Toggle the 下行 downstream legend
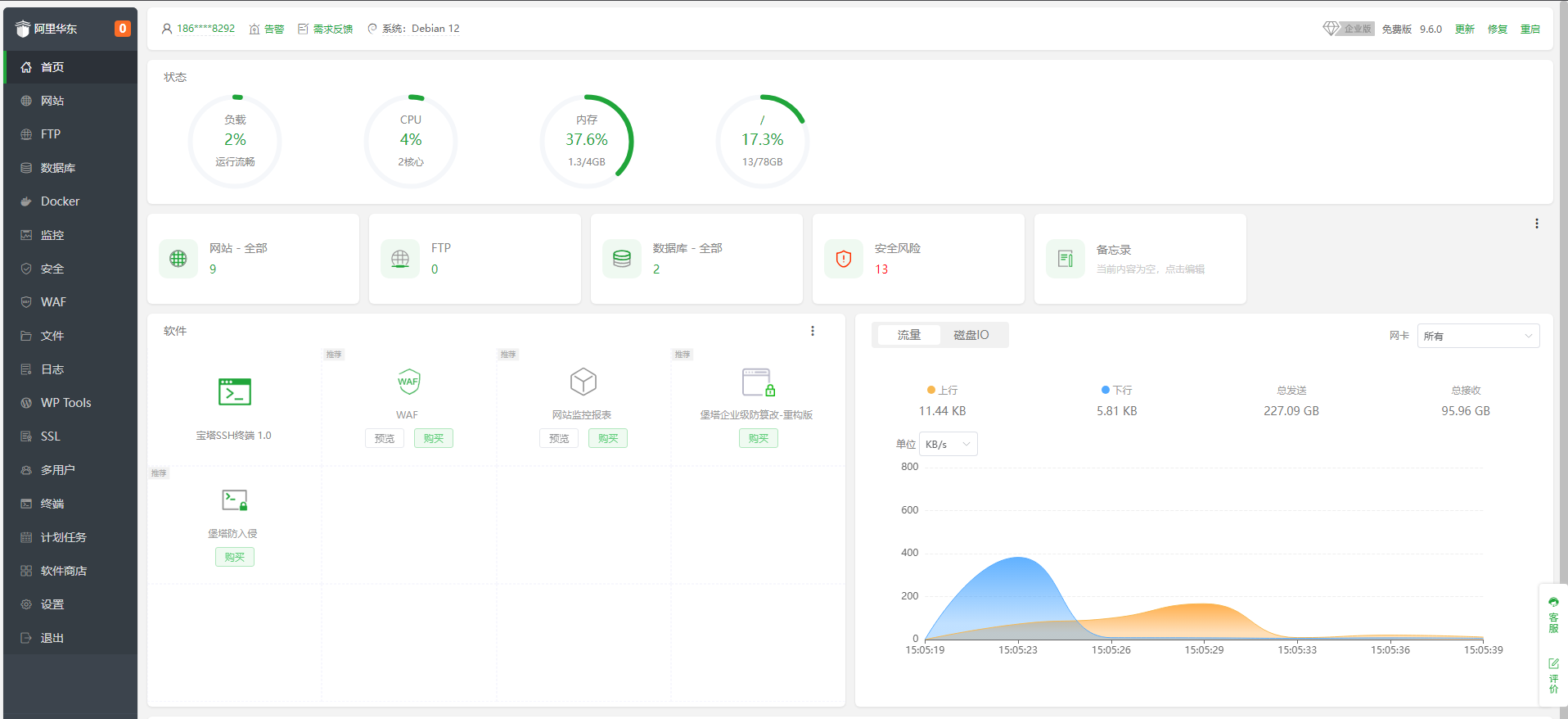The height and width of the screenshot is (719, 1568). tap(1117, 391)
